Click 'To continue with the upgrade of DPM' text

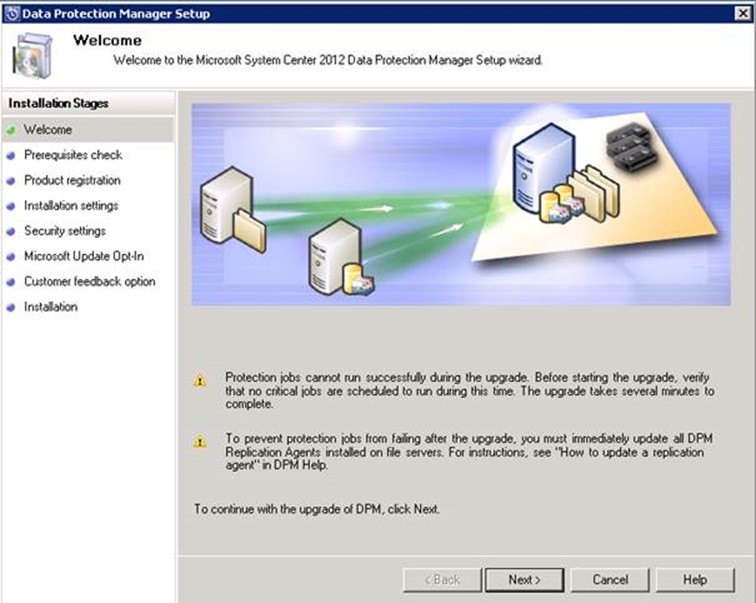tap(317, 509)
